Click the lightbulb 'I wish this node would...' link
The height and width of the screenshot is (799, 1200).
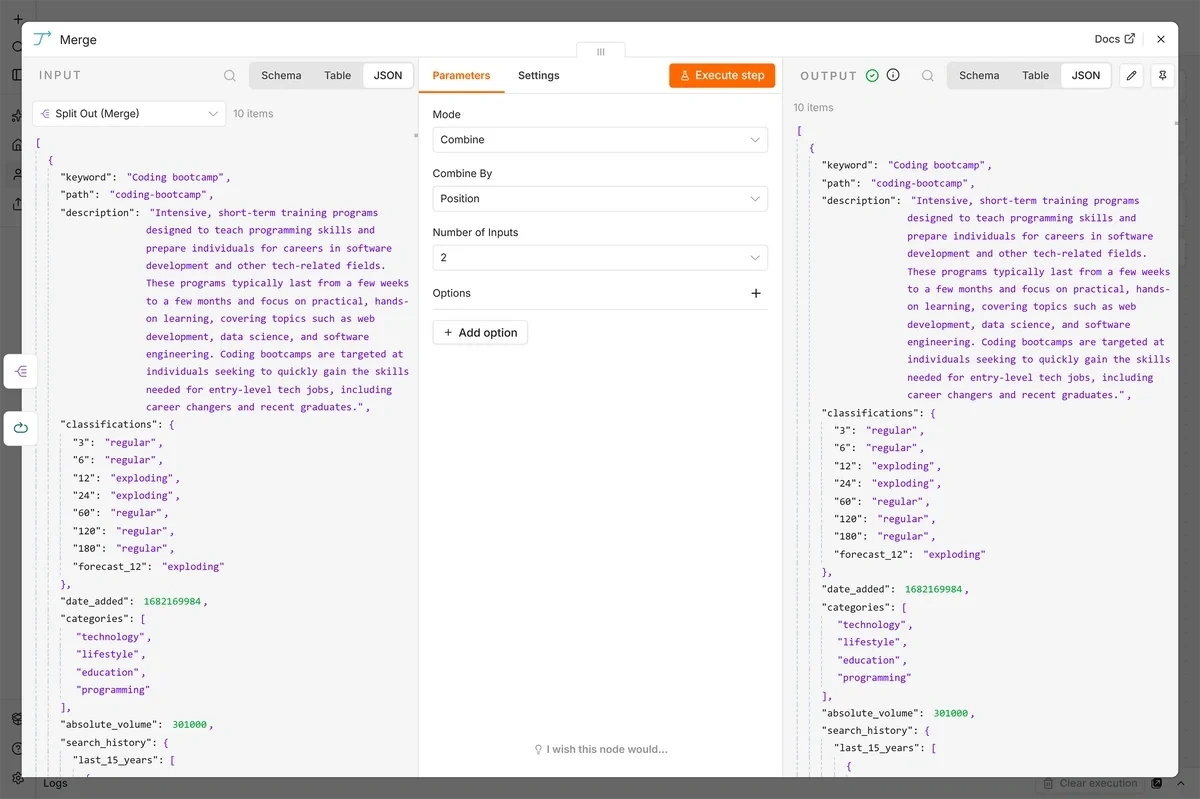[x=600, y=749]
